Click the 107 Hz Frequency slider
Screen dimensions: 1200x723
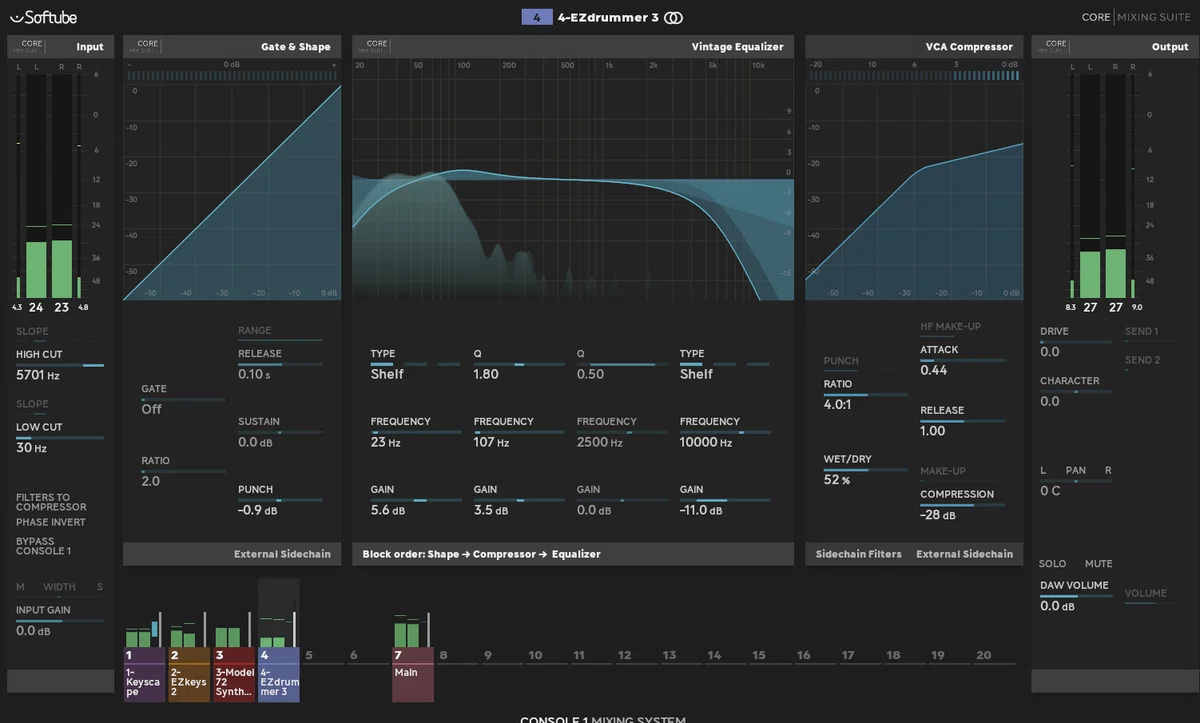[519, 432]
